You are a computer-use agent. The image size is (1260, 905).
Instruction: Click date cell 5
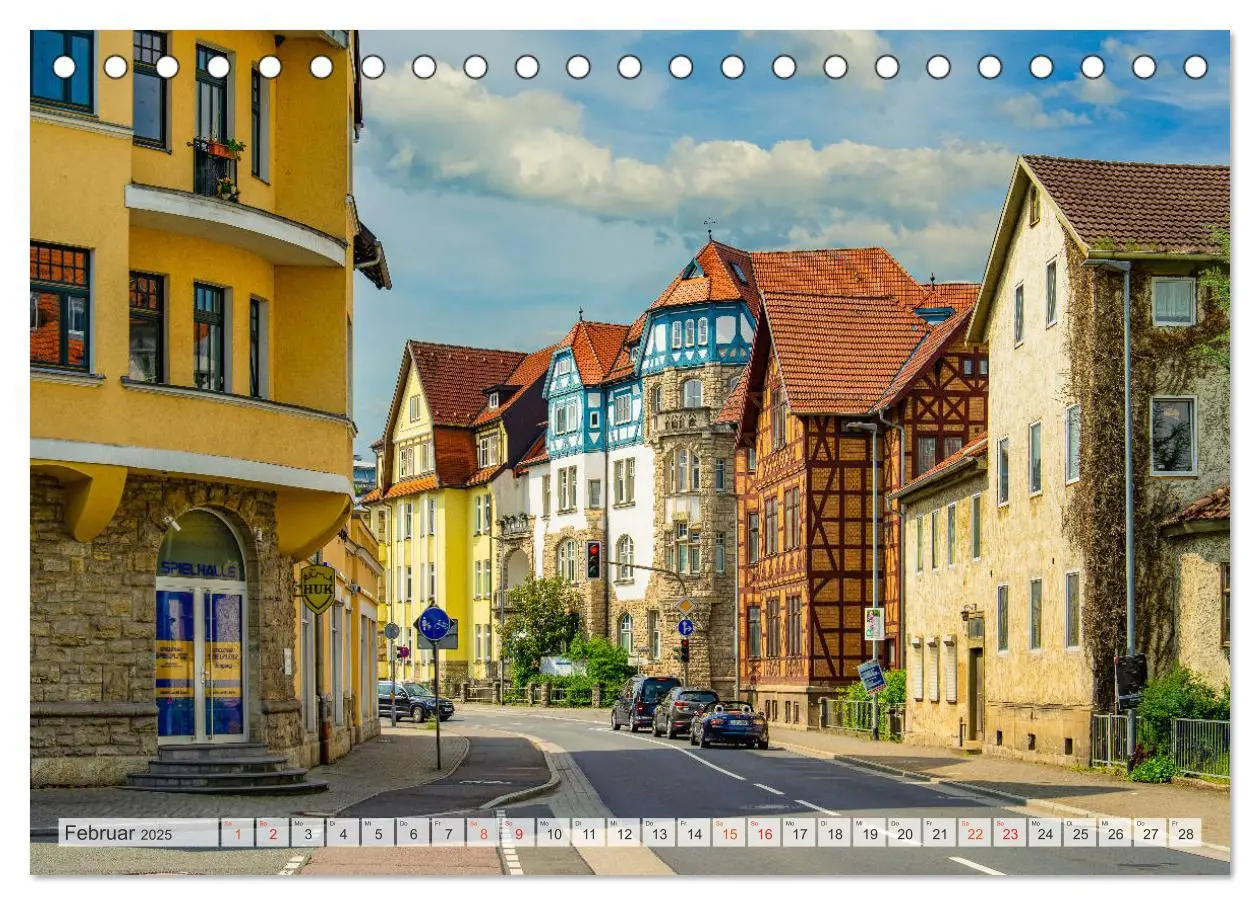(x=377, y=832)
